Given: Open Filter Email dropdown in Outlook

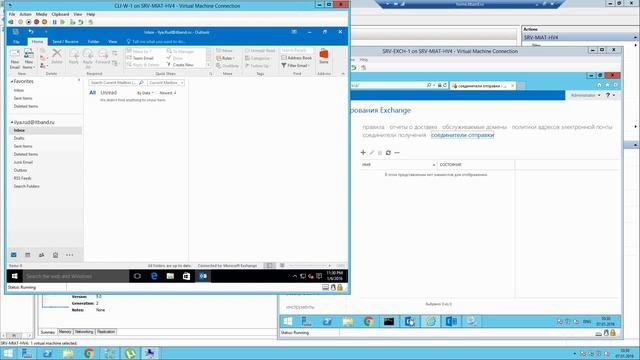Looking at the screenshot, I should click(296, 65).
